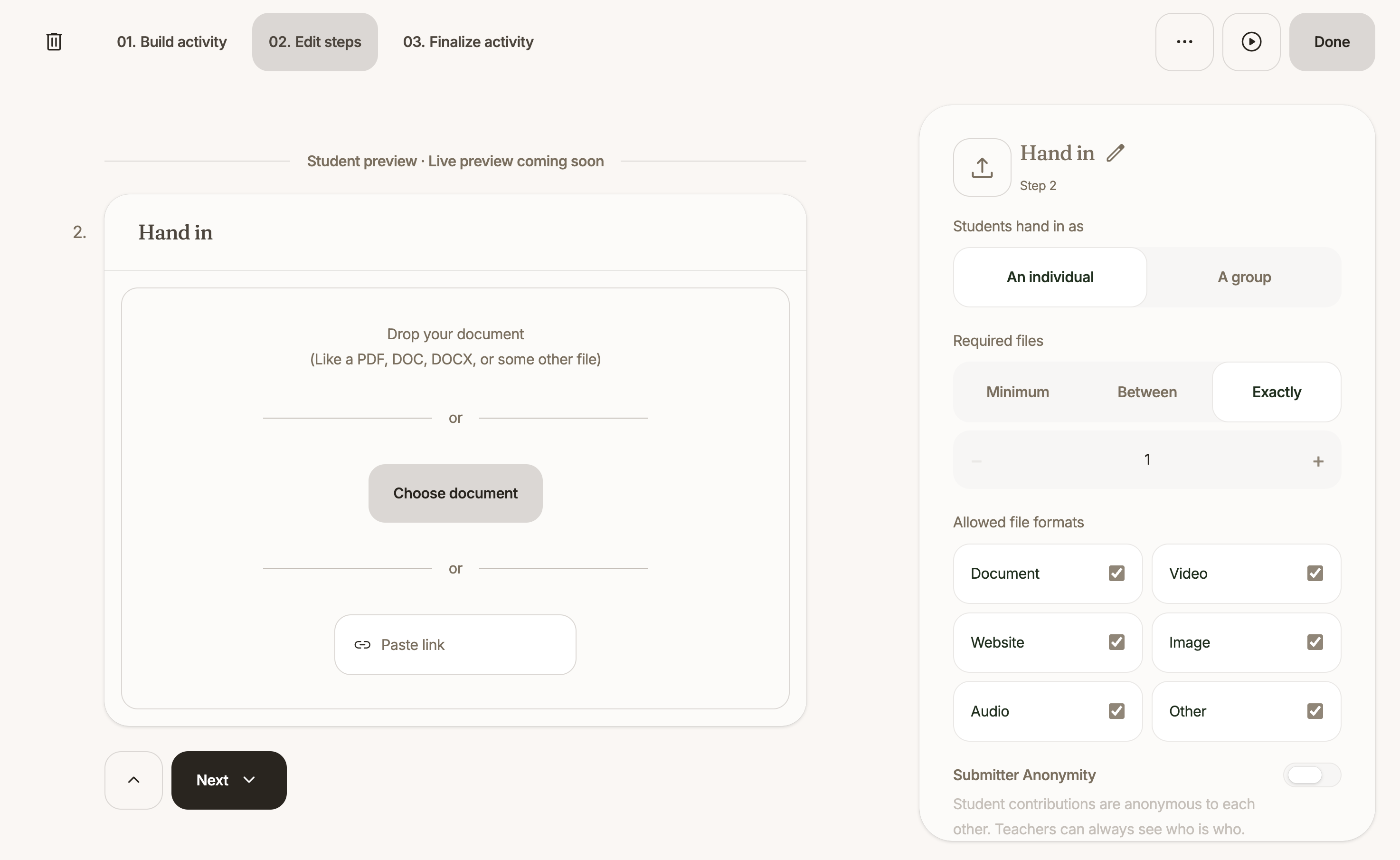The width and height of the screenshot is (1400, 860).
Task: Select Exactly required files option
Action: coord(1276,392)
